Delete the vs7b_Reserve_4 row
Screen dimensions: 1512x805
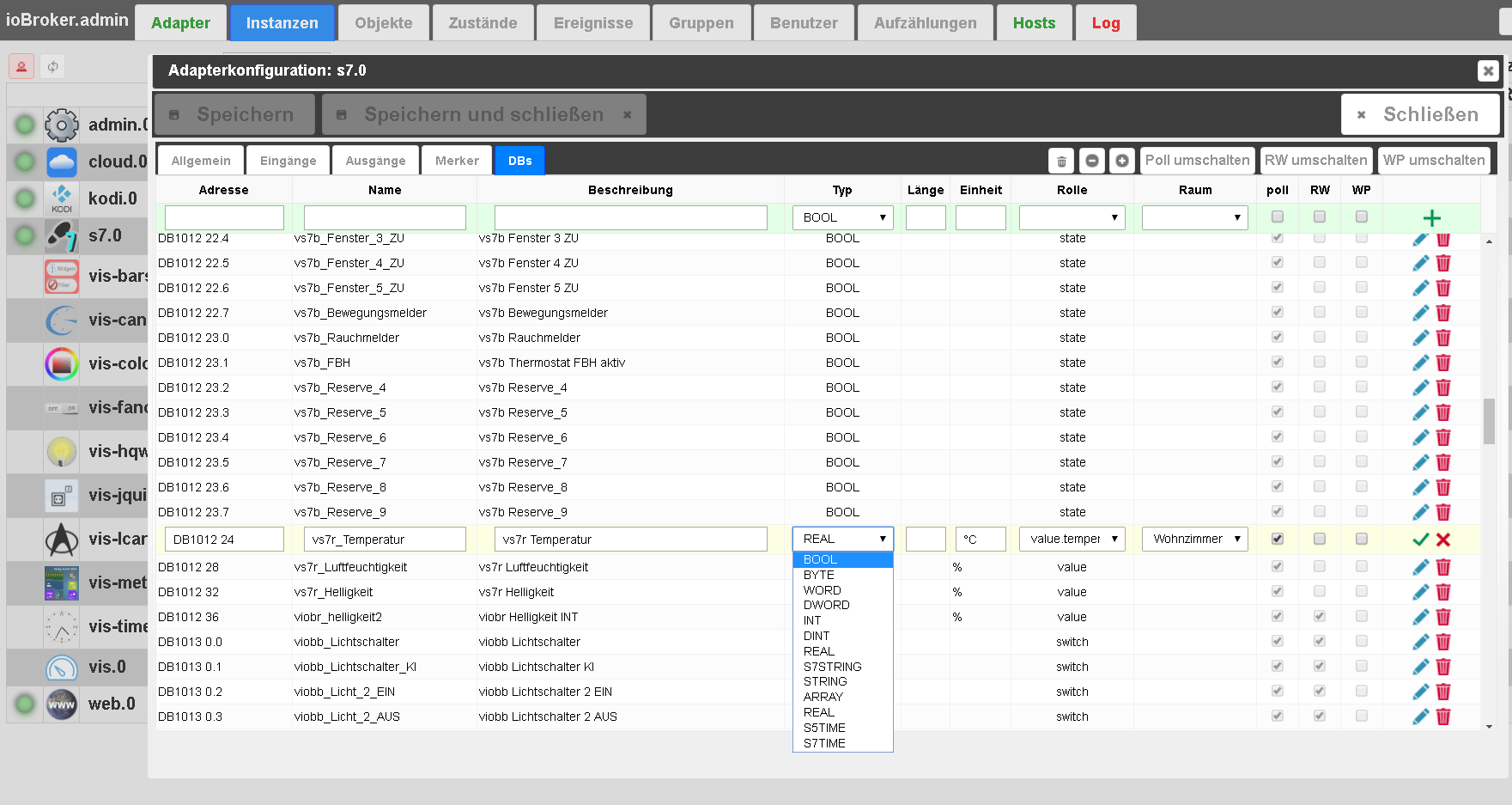coord(1443,387)
